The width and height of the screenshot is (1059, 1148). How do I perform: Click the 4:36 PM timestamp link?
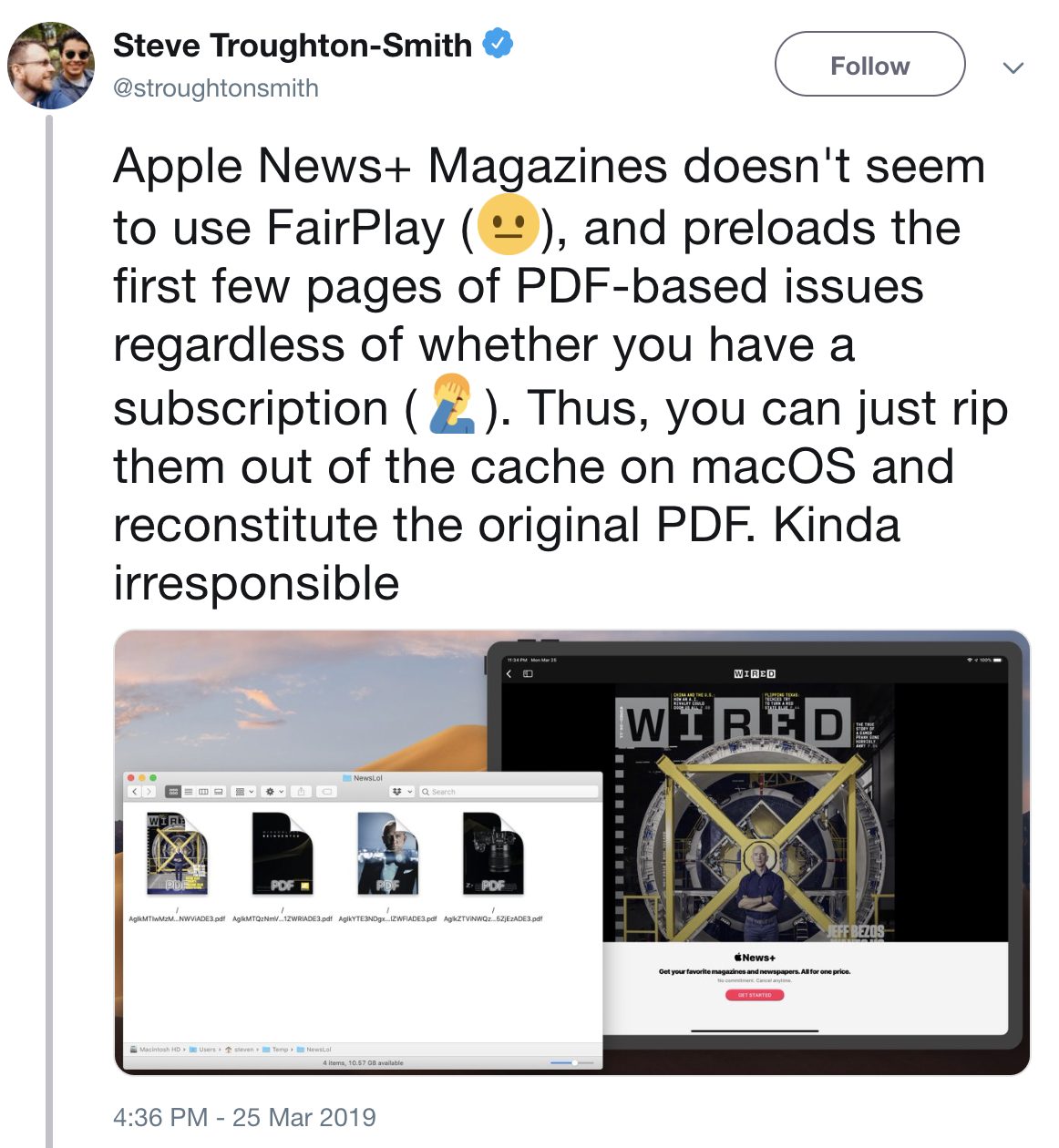coord(244,1117)
